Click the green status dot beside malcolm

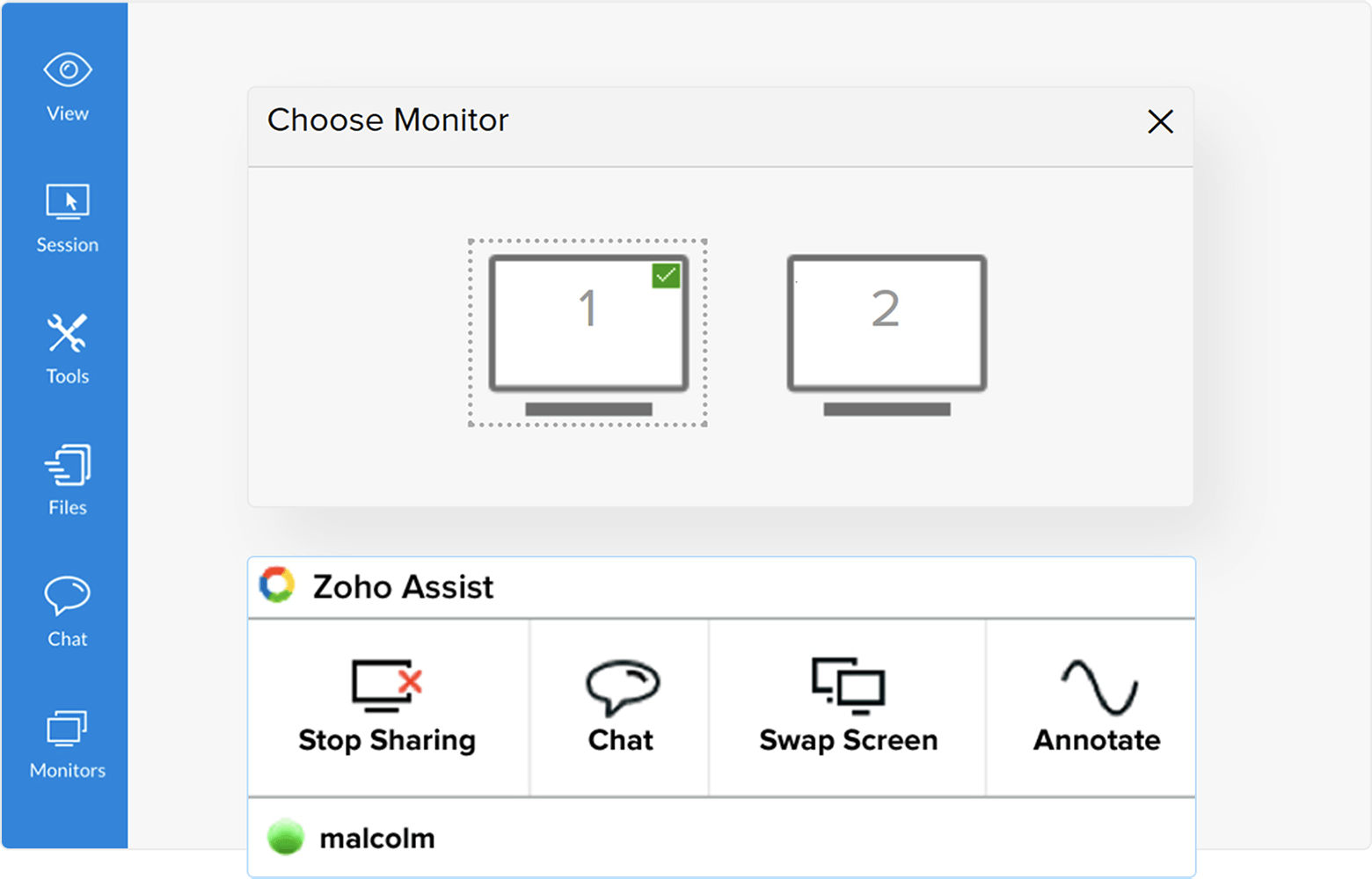coord(286,837)
